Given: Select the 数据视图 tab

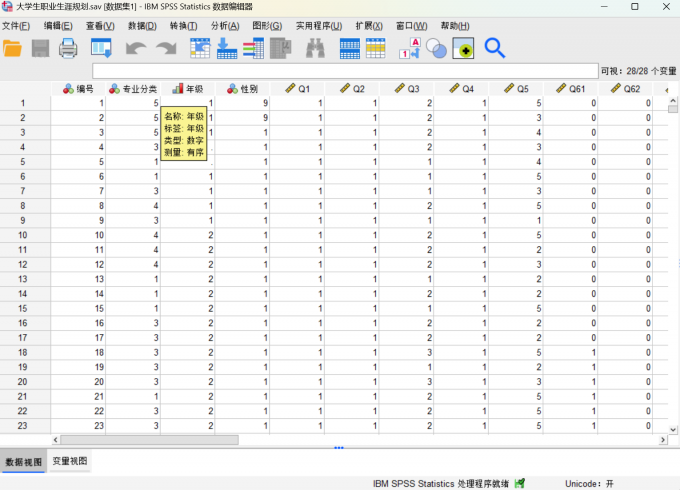Looking at the screenshot, I should [23, 462].
